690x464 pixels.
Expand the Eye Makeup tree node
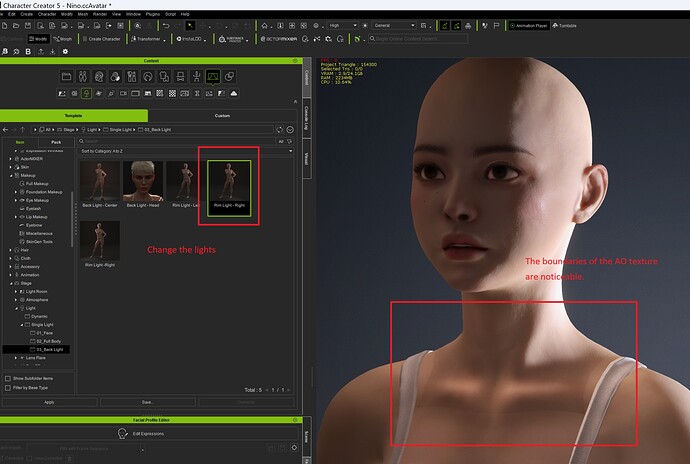[x=16, y=200]
